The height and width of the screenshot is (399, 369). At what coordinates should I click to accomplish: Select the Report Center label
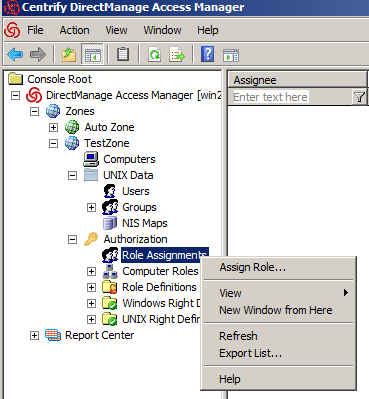point(99,335)
